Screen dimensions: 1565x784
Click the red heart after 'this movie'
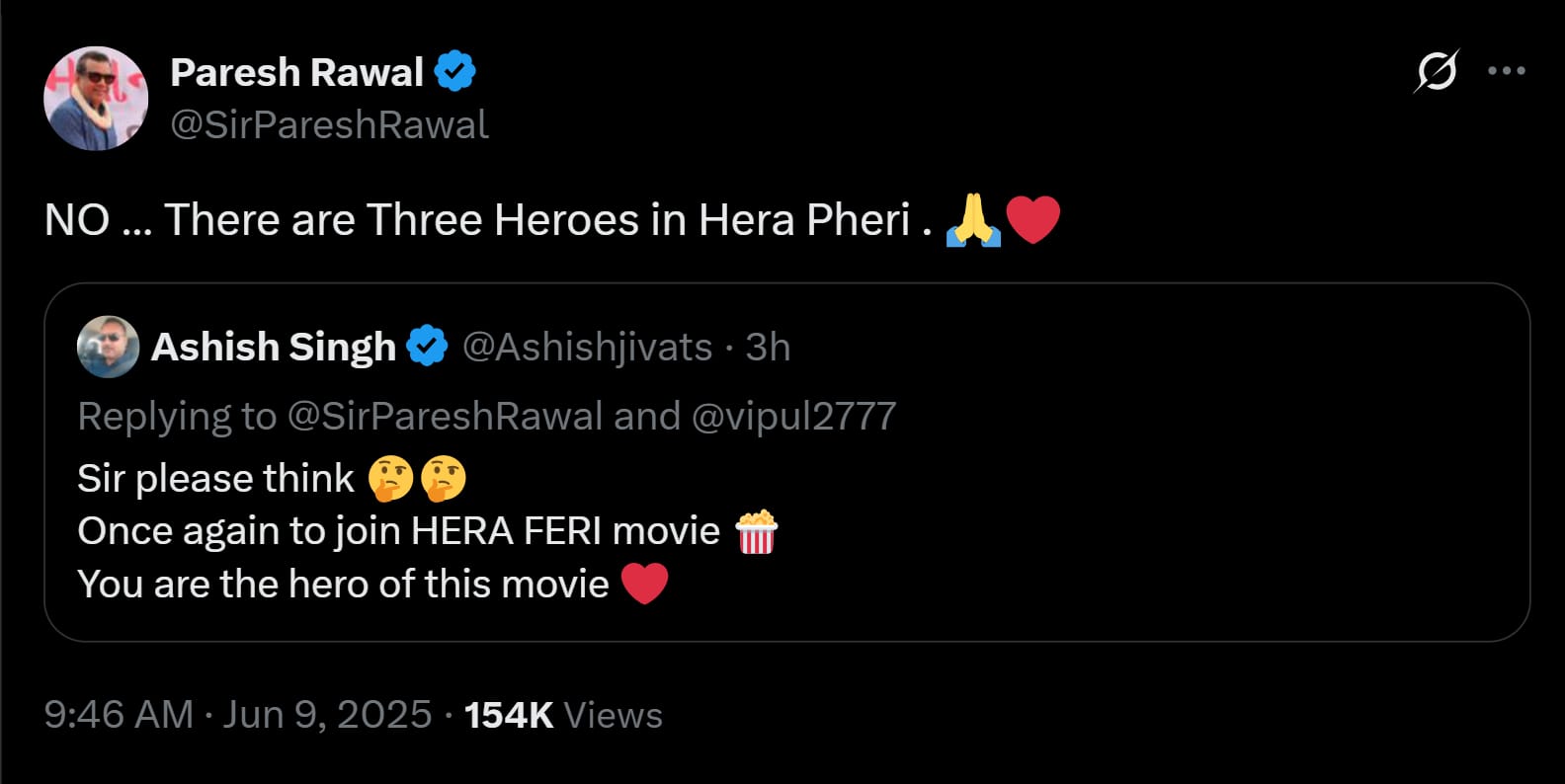tap(644, 584)
